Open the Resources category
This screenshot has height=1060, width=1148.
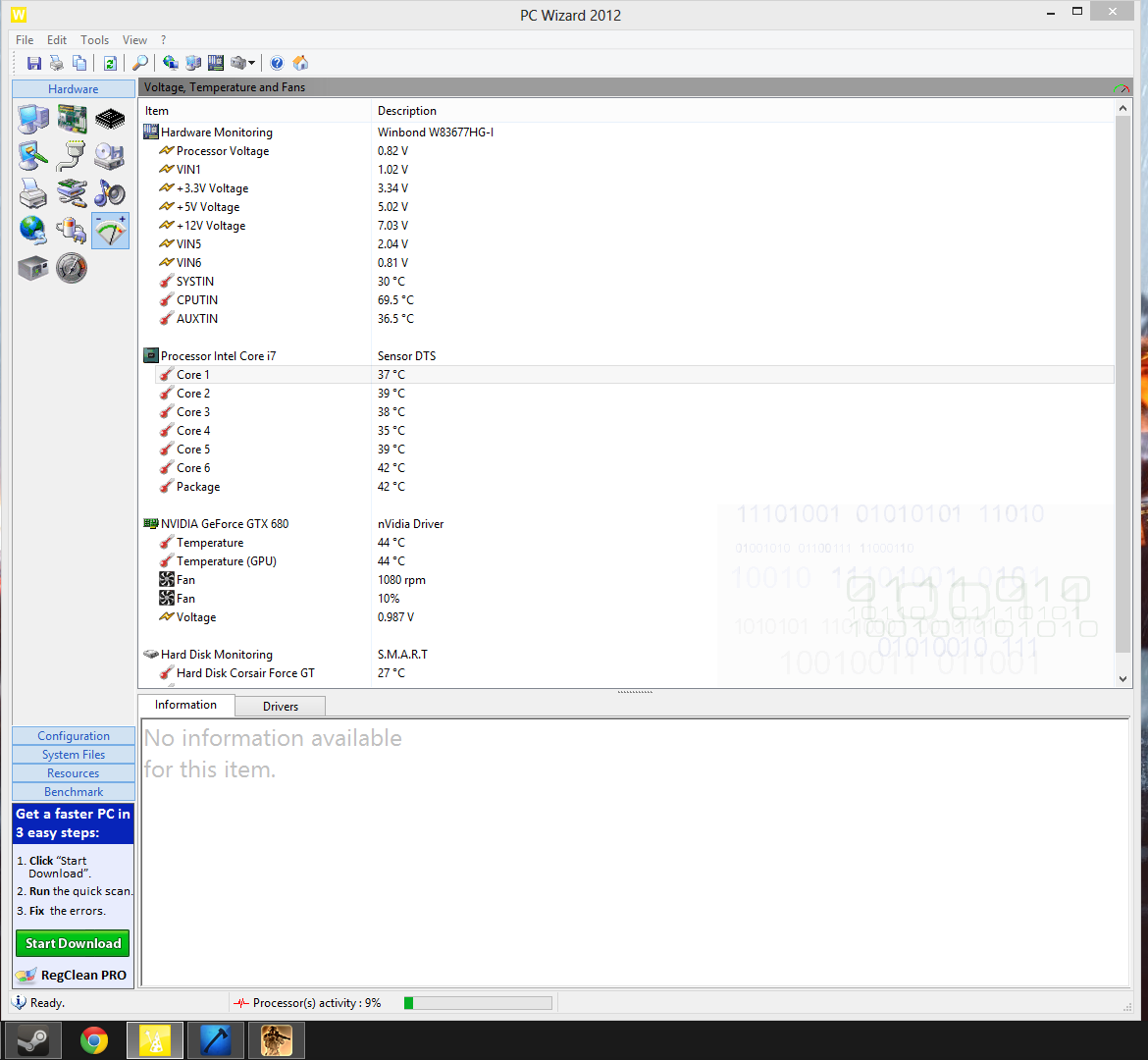pos(74,772)
